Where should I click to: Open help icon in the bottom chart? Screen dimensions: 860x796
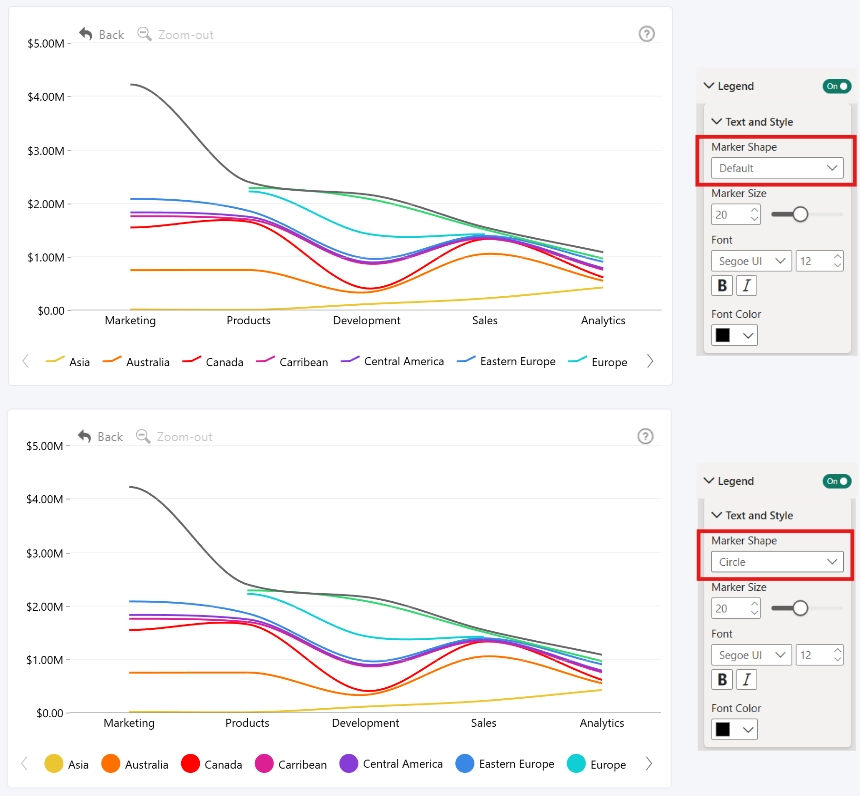(x=646, y=436)
